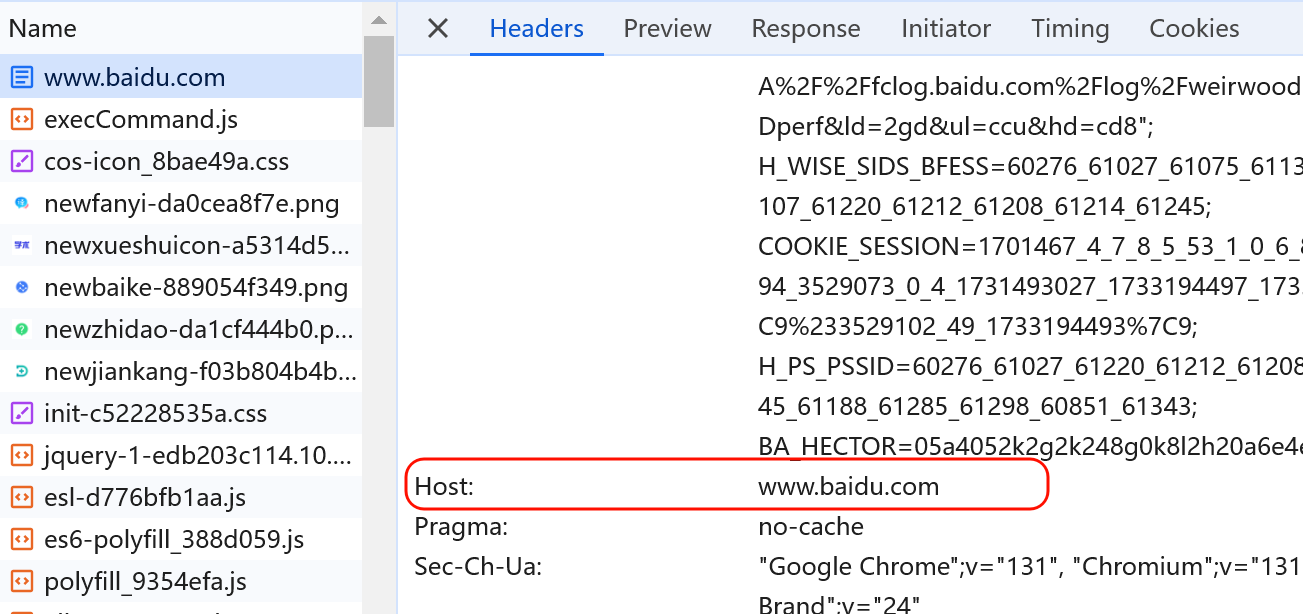Select the jquery-1-edb203c114.10 request row
This screenshot has width=1303, height=614.
pyautogui.click(x=197, y=456)
